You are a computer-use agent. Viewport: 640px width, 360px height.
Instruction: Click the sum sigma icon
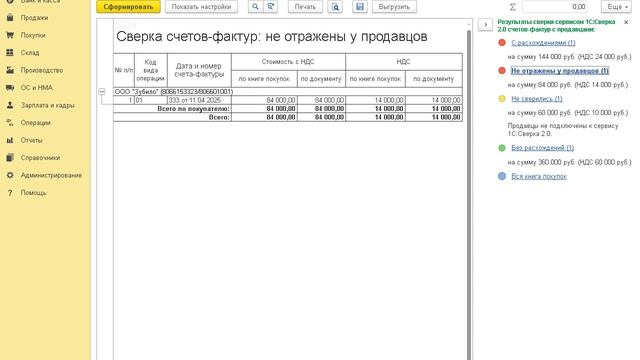pyautogui.click(x=513, y=7)
